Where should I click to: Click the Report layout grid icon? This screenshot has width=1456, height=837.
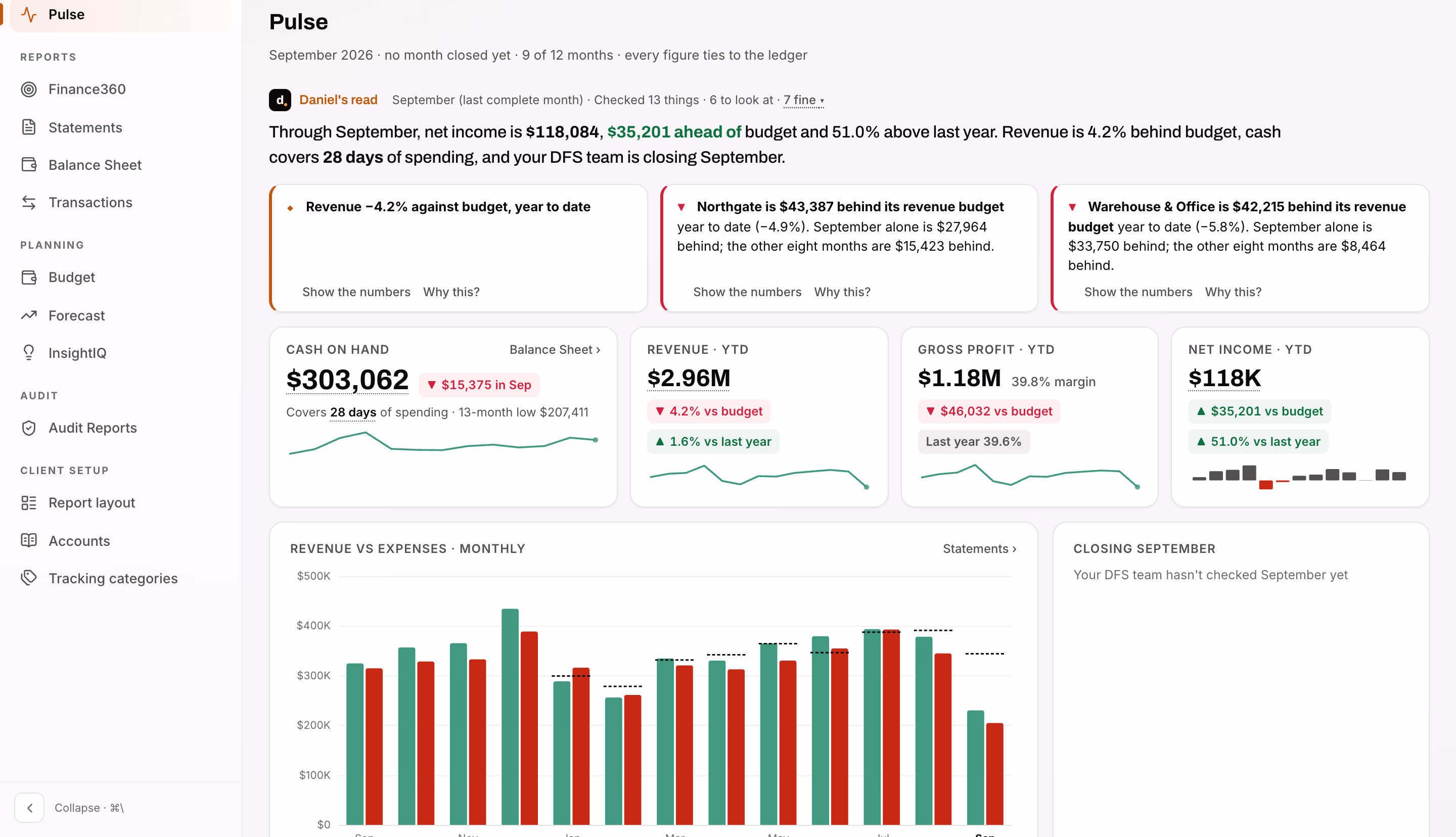[x=29, y=502]
